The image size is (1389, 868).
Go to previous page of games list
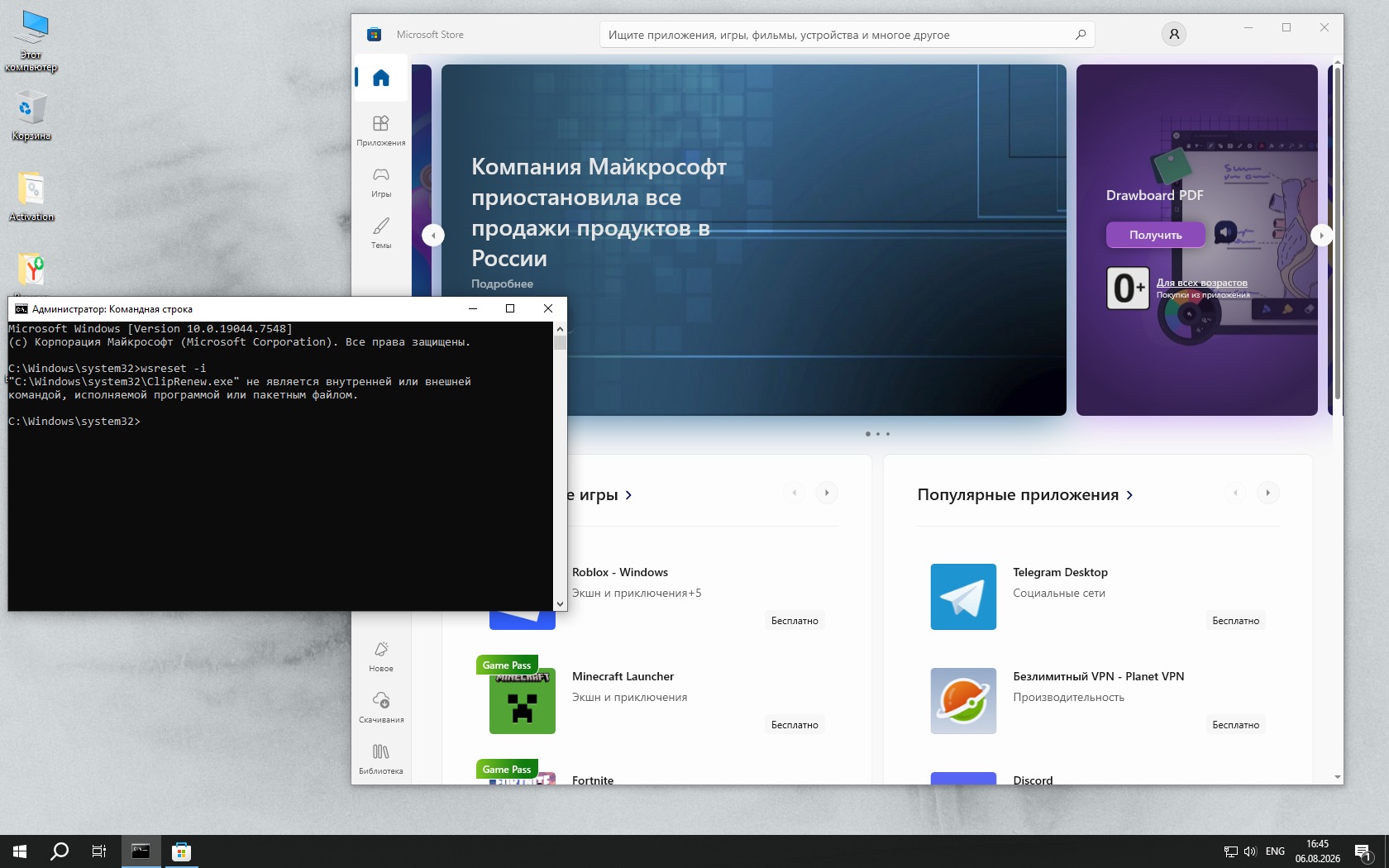pyautogui.click(x=795, y=493)
